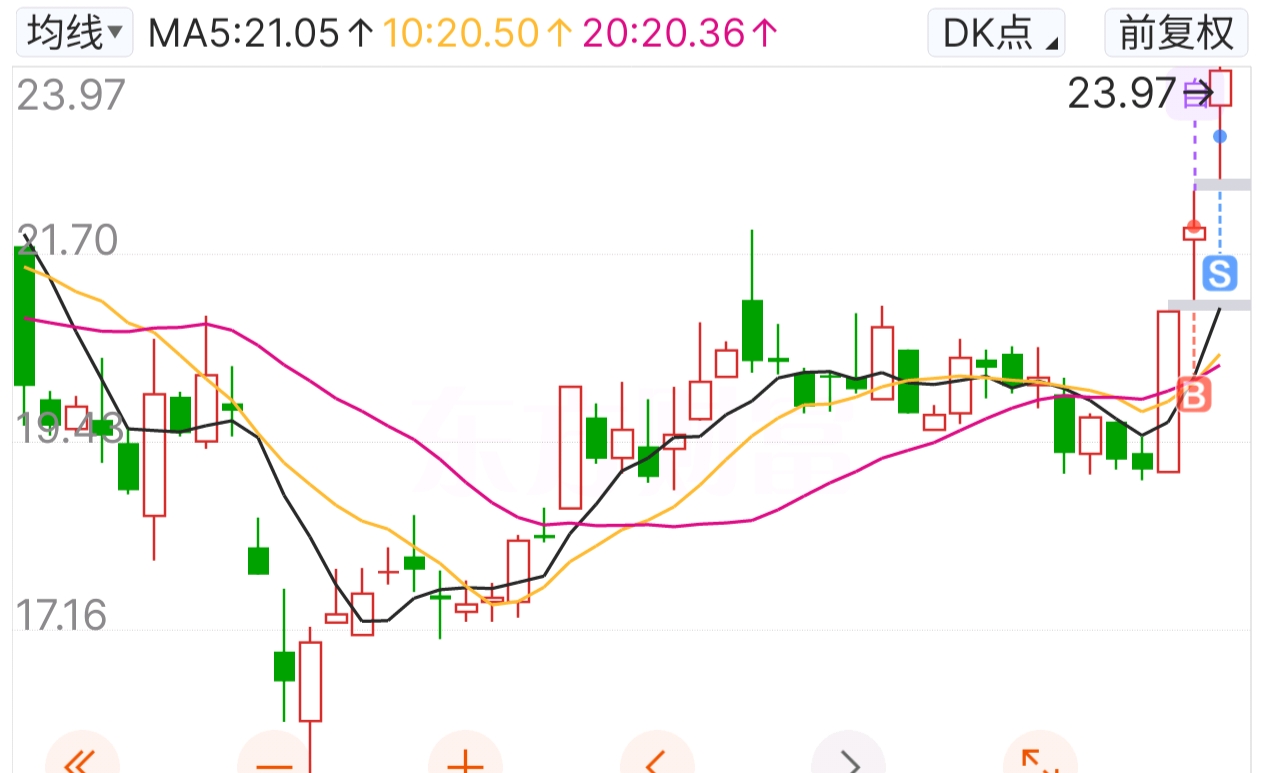Tap the blue dot on the latest candle
1264x773 pixels.
1220,136
